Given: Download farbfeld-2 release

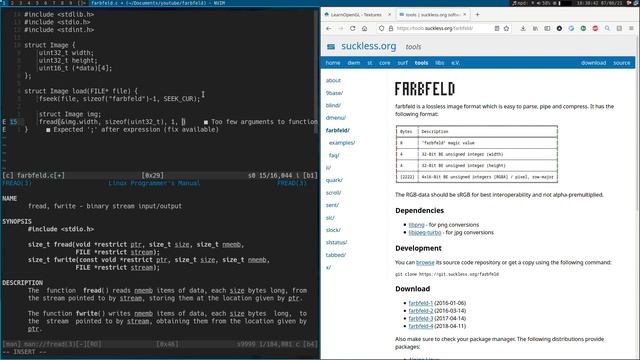Looking at the screenshot, I should tap(420, 311).
